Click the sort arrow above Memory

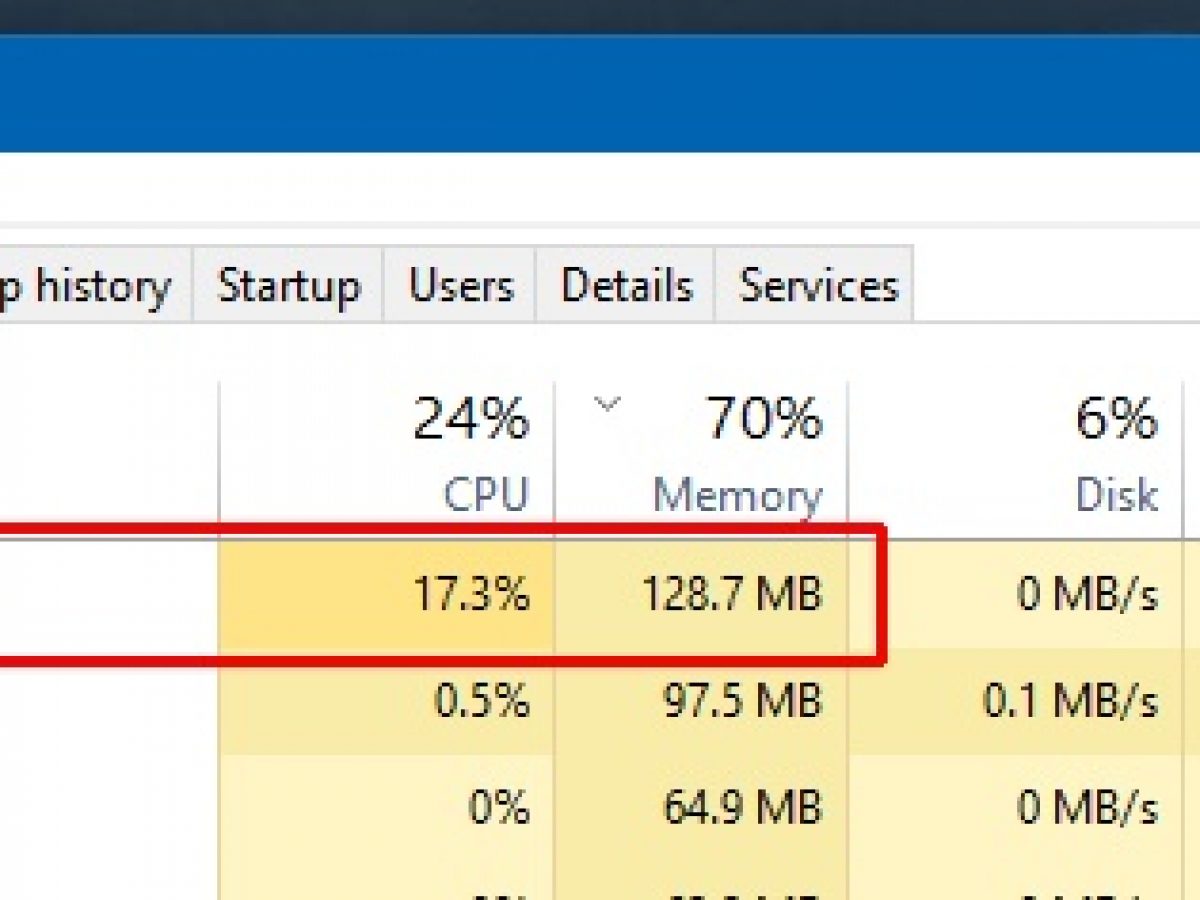click(x=606, y=405)
